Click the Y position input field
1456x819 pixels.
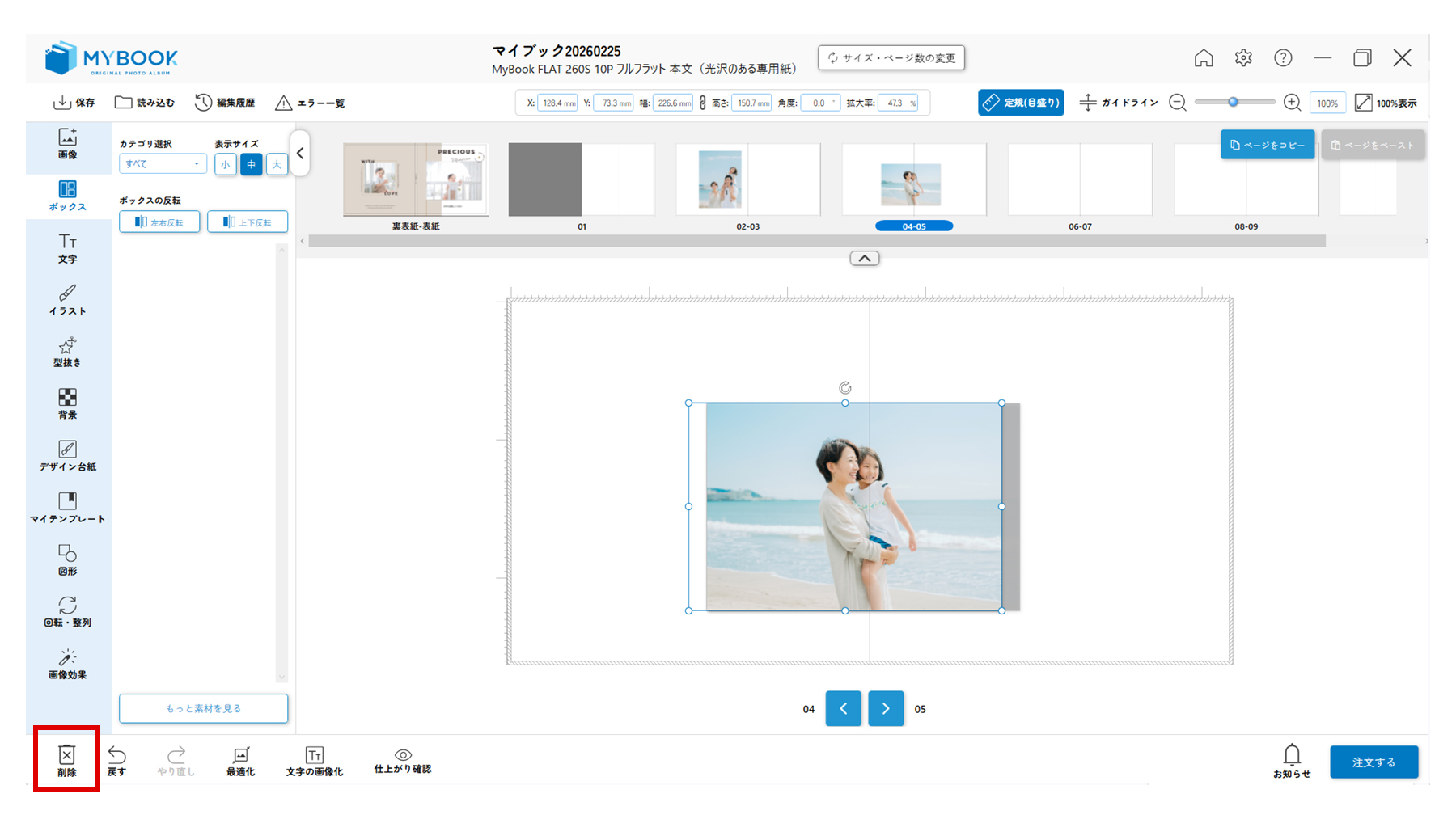click(614, 103)
